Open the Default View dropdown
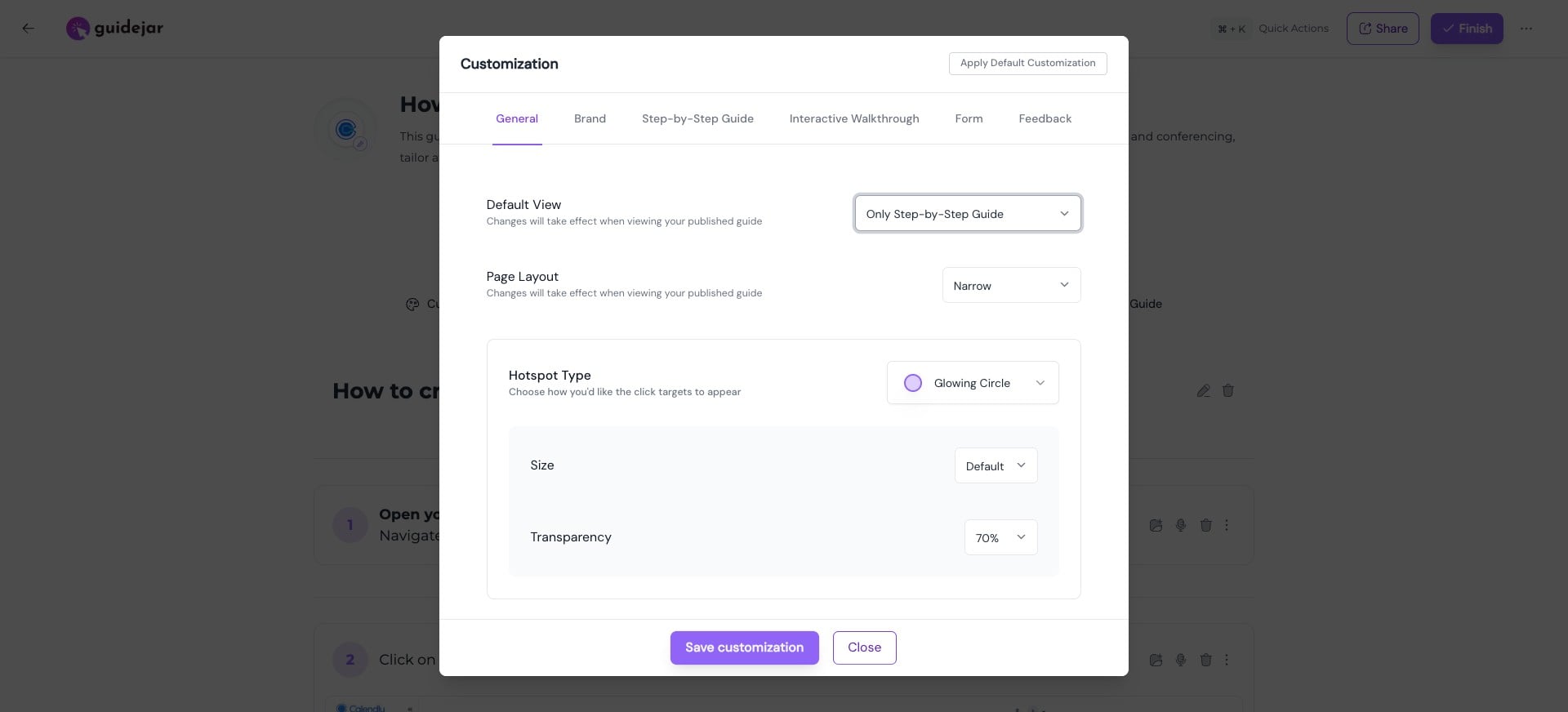The width and height of the screenshot is (1568, 712). (x=967, y=213)
